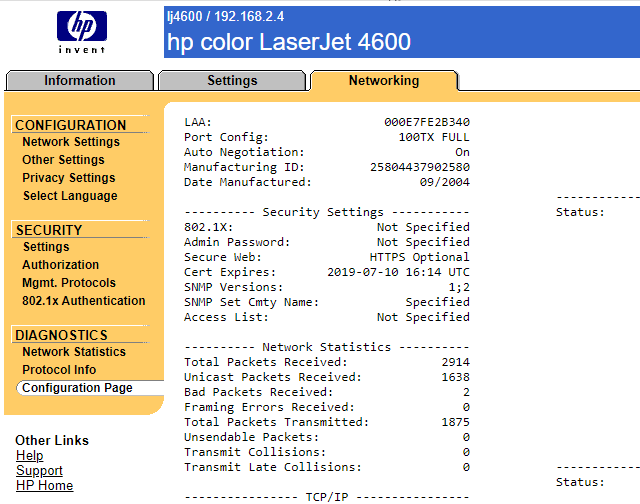Click the Unsendable Packets label
Image resolution: width=640 pixels, height=504 pixels.
[x=251, y=437]
